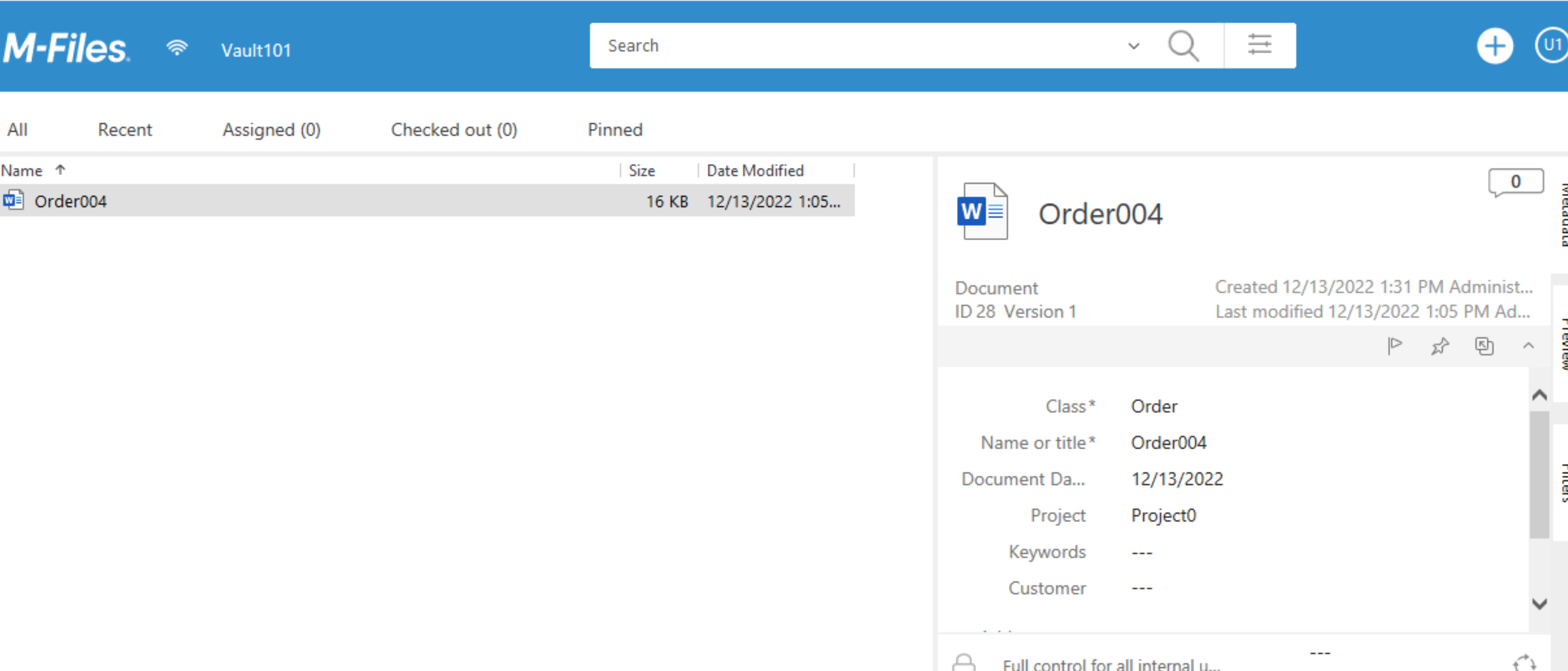This screenshot has height=671, width=1568.
Task: Sort the list by Name column
Action: click(x=22, y=170)
